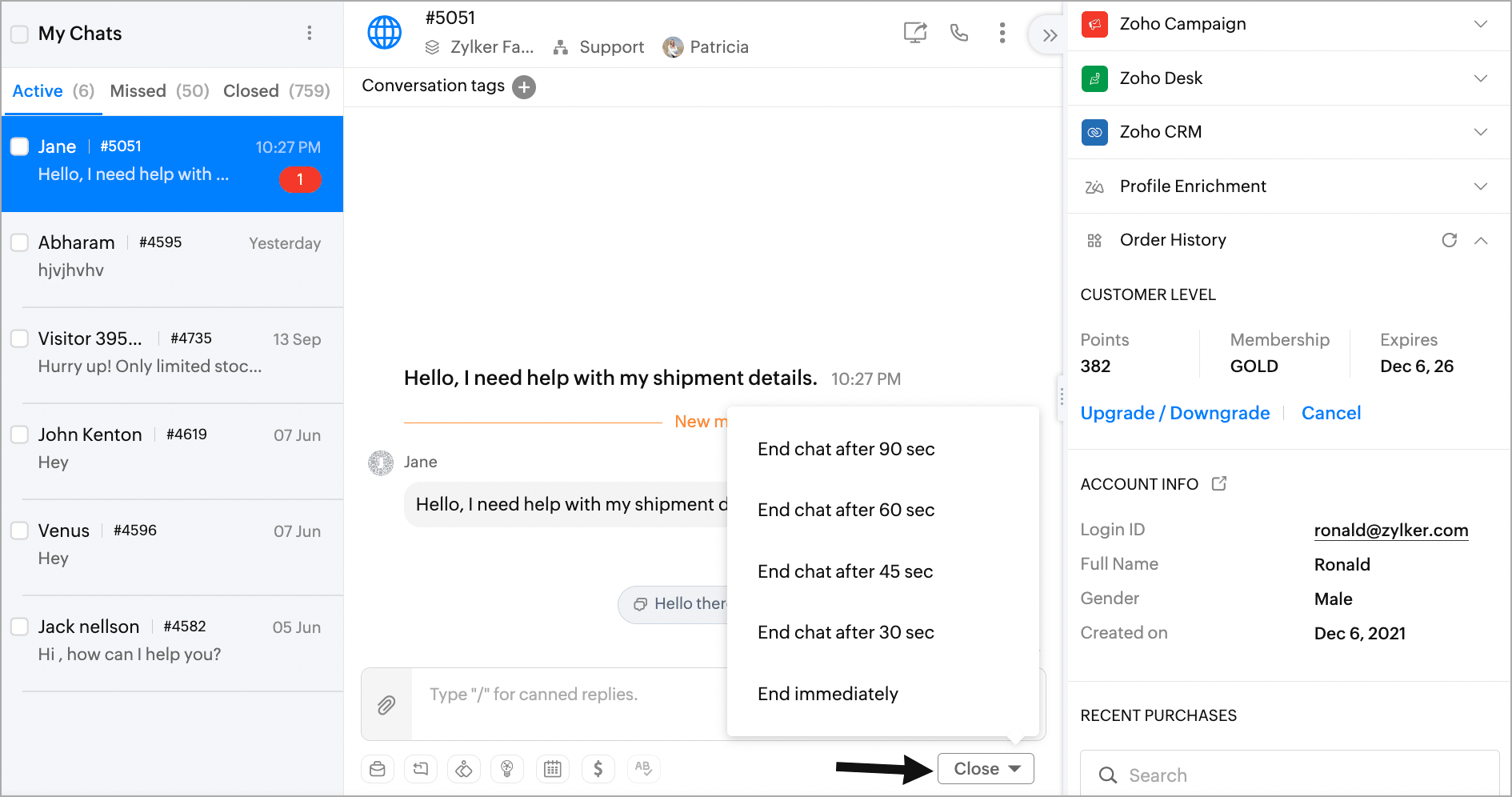Open the ronald@zylker.com login link
Screen dimensions: 1512x797
pyautogui.click(x=1390, y=530)
